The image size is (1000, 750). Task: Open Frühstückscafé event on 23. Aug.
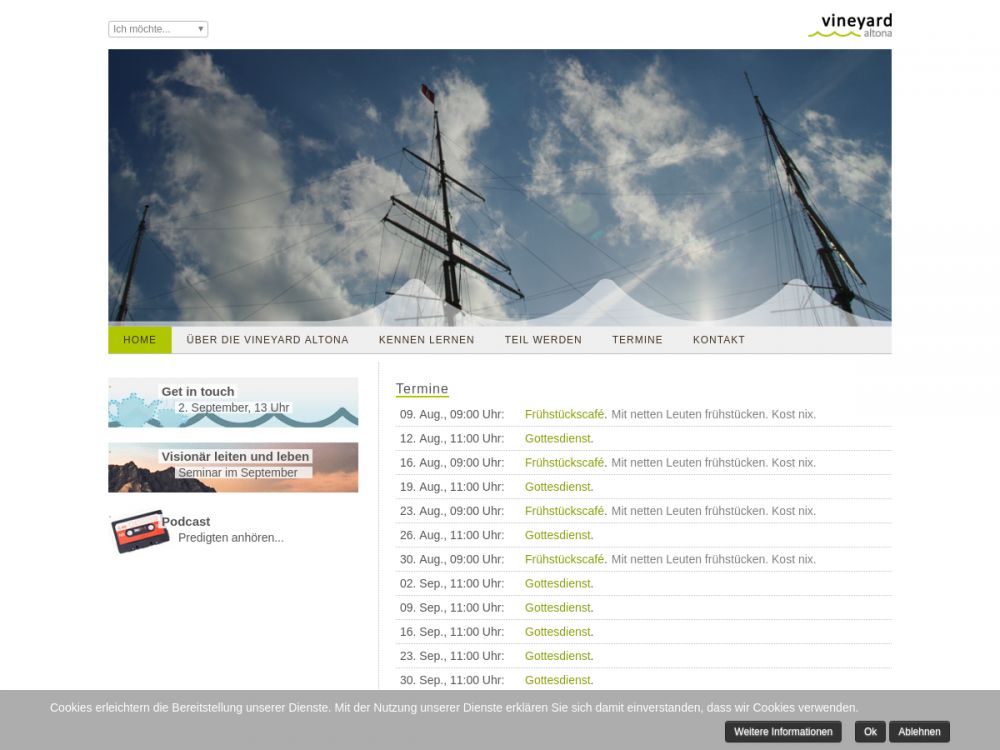click(x=564, y=511)
